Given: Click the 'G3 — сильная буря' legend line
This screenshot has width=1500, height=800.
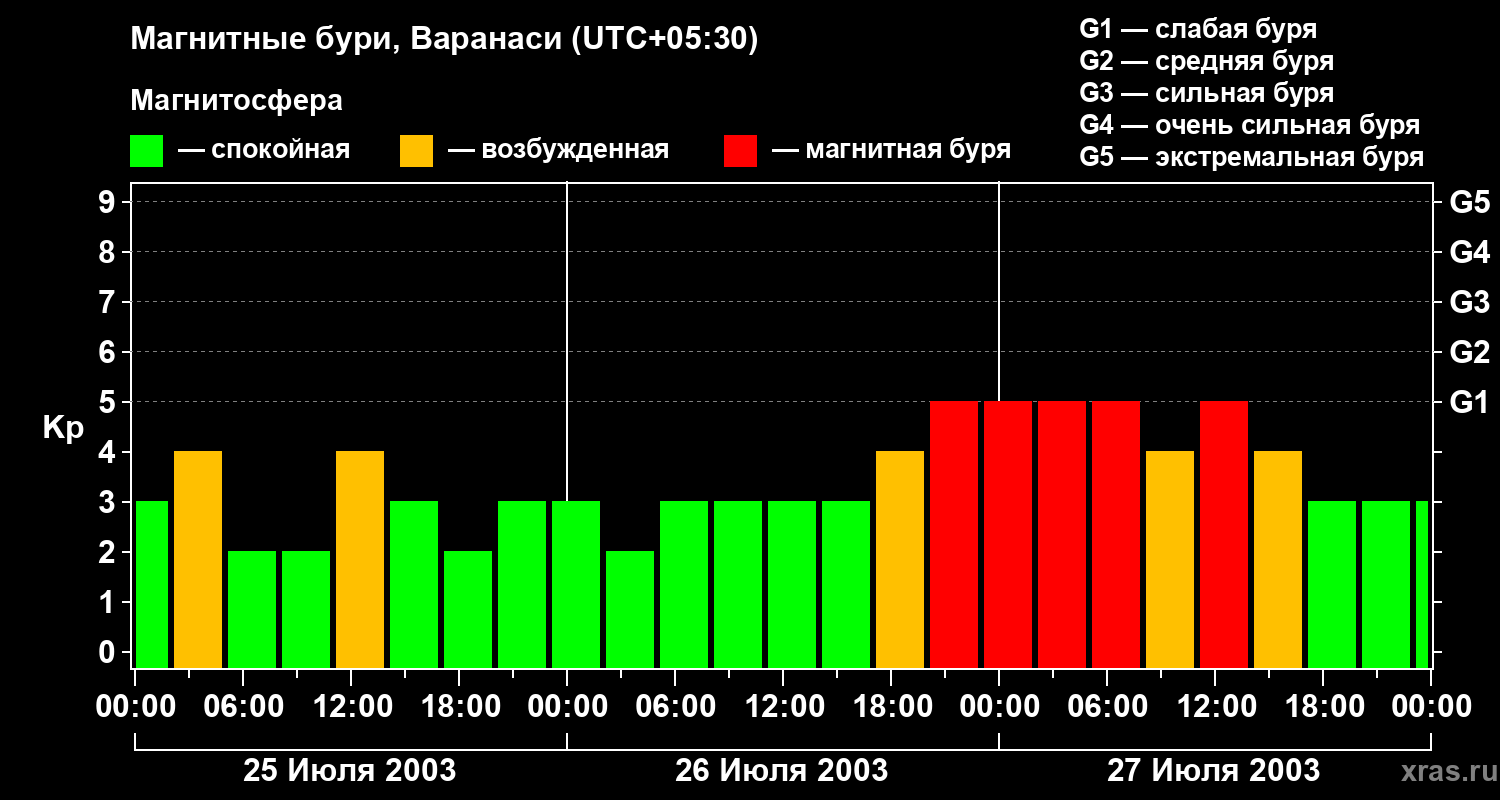Looking at the screenshot, I should point(1206,93).
